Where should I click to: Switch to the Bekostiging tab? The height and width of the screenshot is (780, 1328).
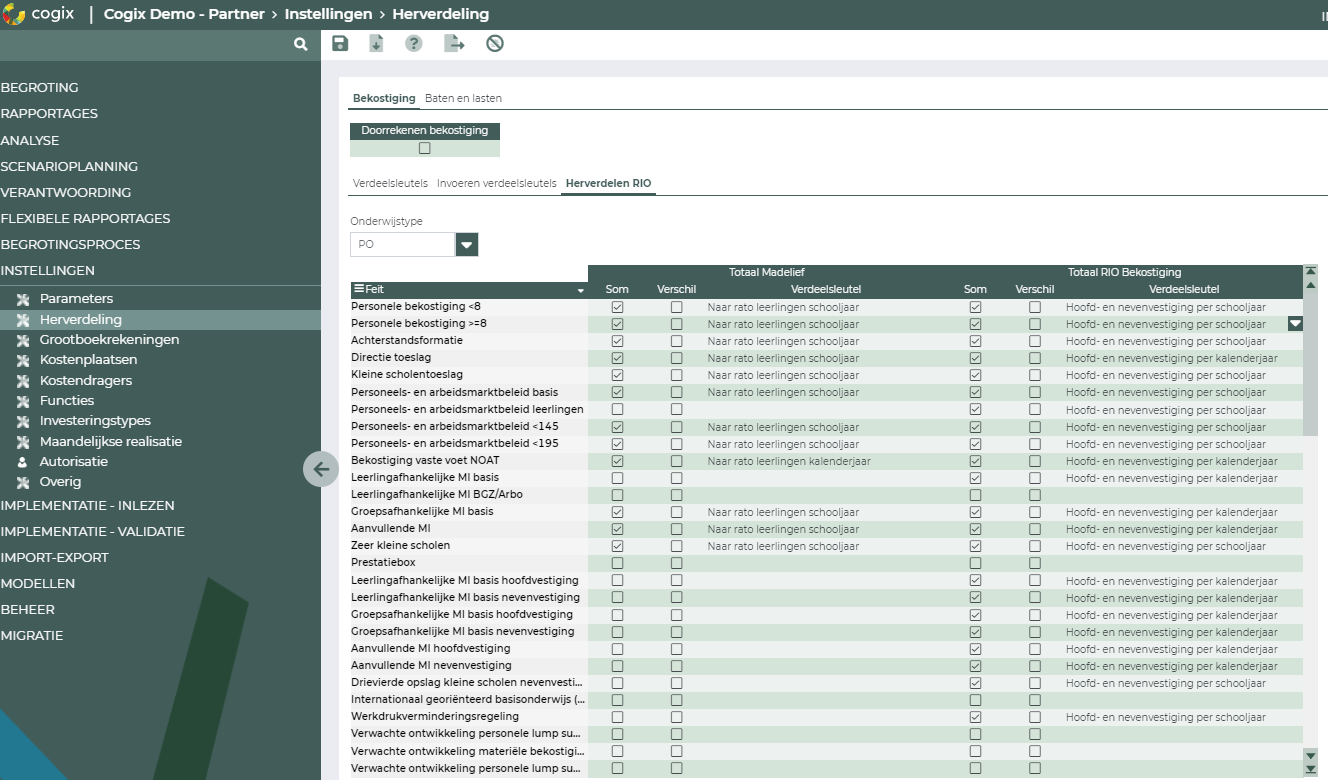384,98
